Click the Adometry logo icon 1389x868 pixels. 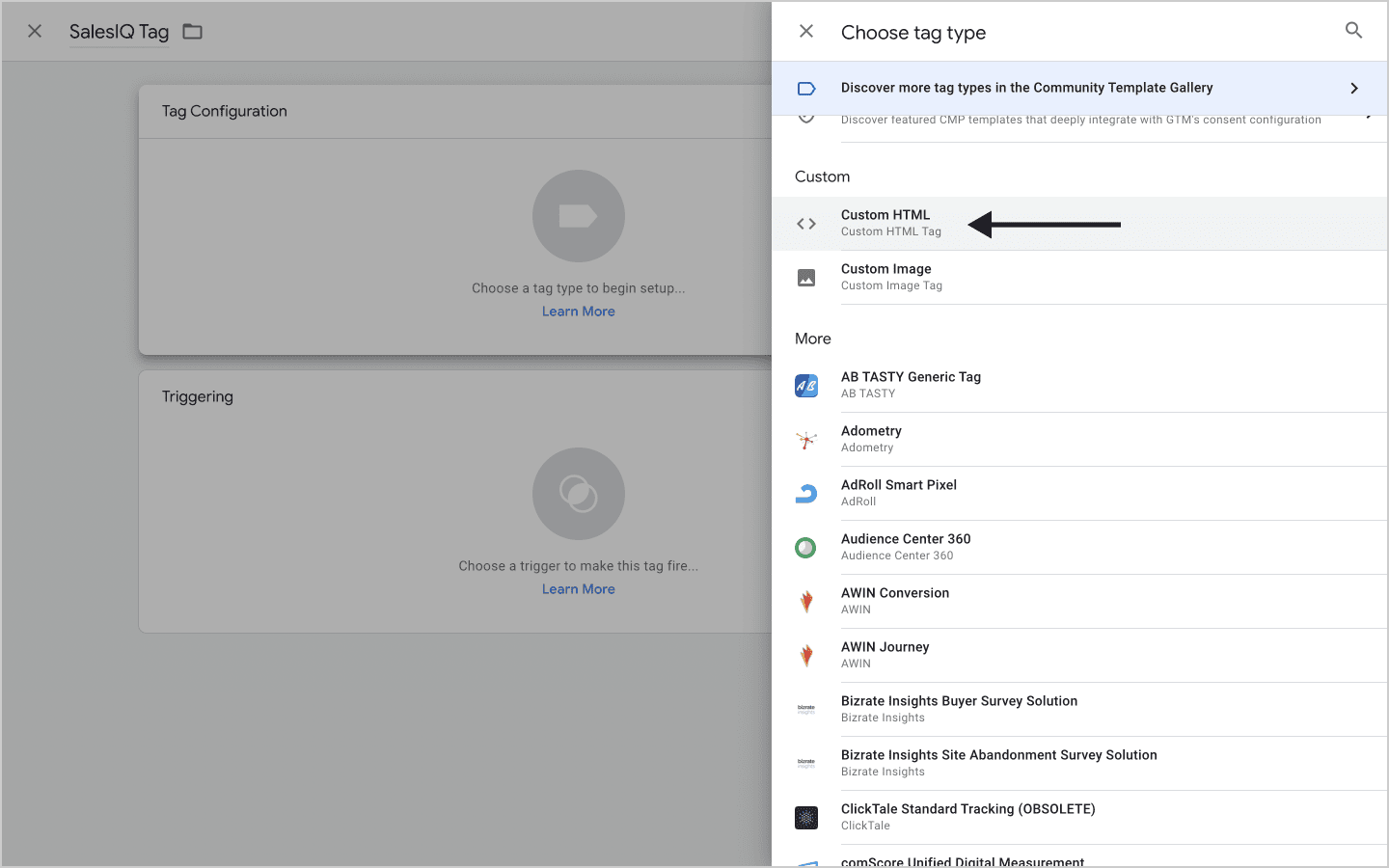click(806, 440)
